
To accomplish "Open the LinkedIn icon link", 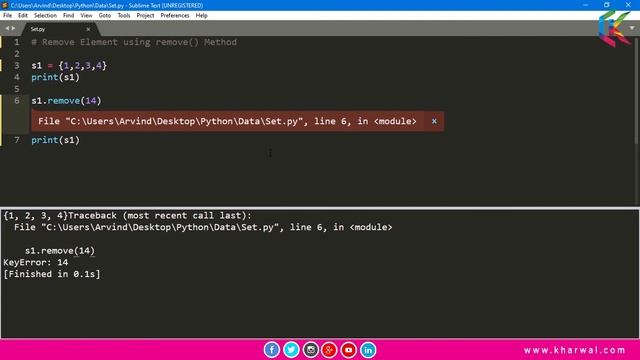I will [368, 350].
